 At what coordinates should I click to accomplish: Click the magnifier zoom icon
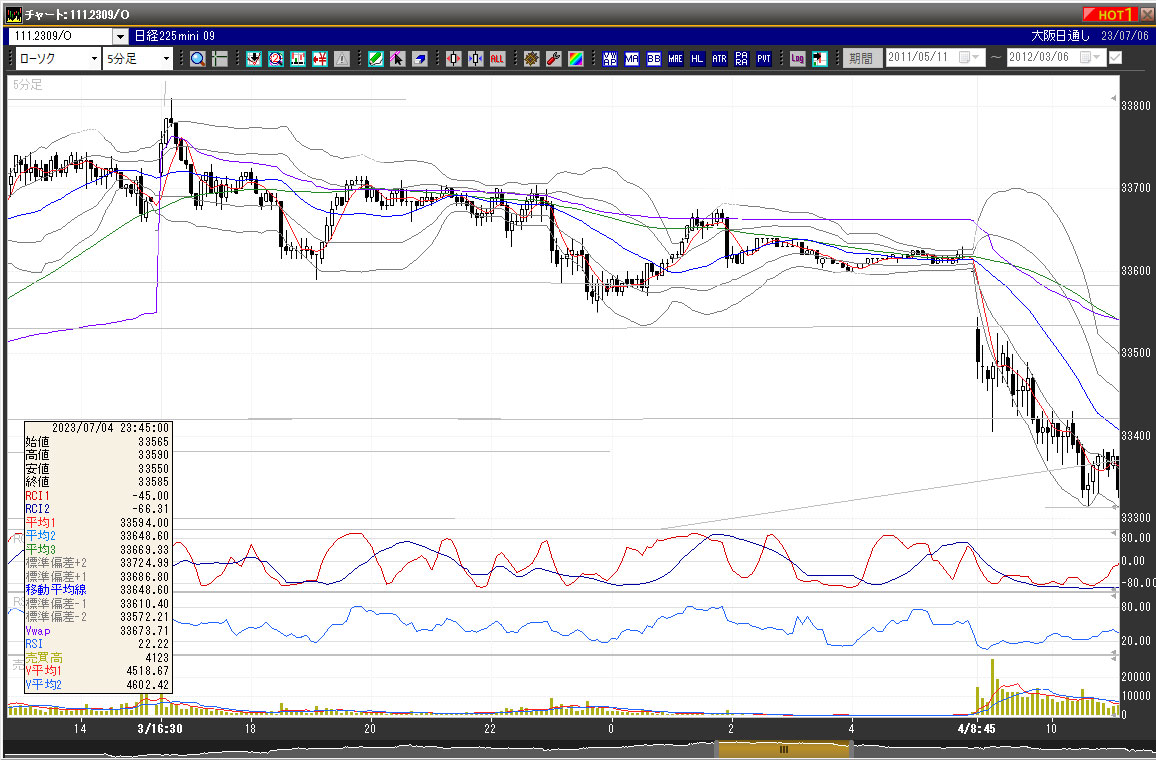click(198, 59)
